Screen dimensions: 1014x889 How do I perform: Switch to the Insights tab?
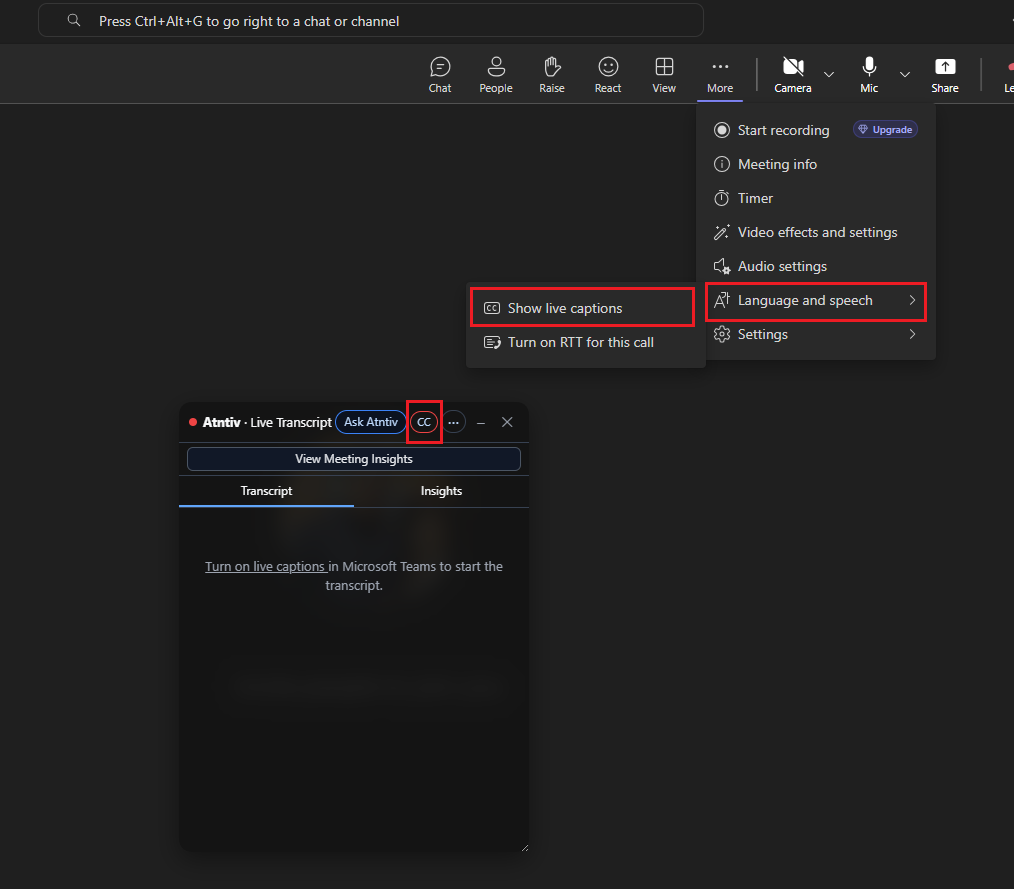(441, 491)
